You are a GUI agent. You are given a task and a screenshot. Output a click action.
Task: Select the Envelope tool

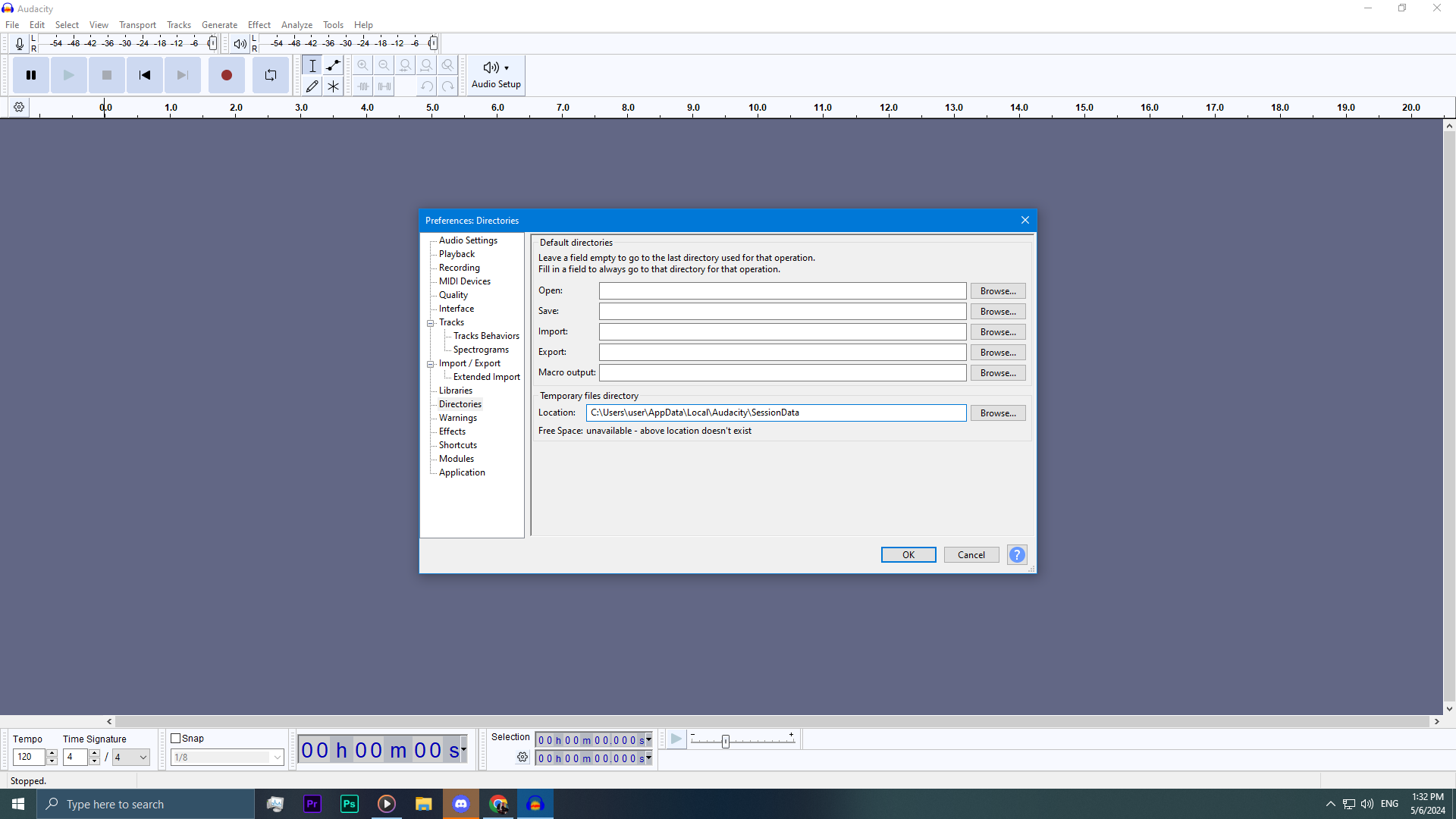click(333, 65)
